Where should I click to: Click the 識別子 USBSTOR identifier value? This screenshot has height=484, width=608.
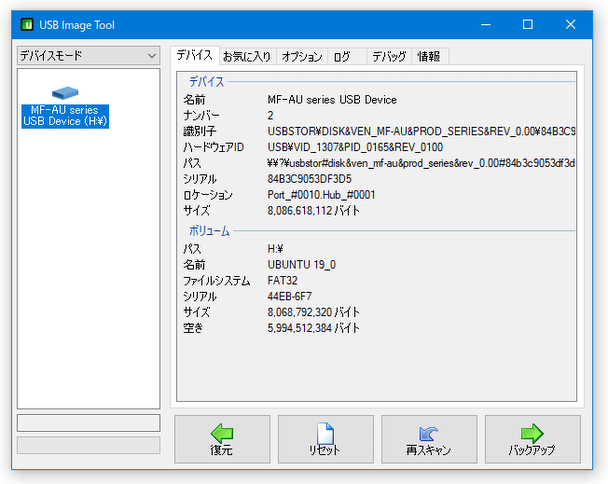tap(421, 131)
